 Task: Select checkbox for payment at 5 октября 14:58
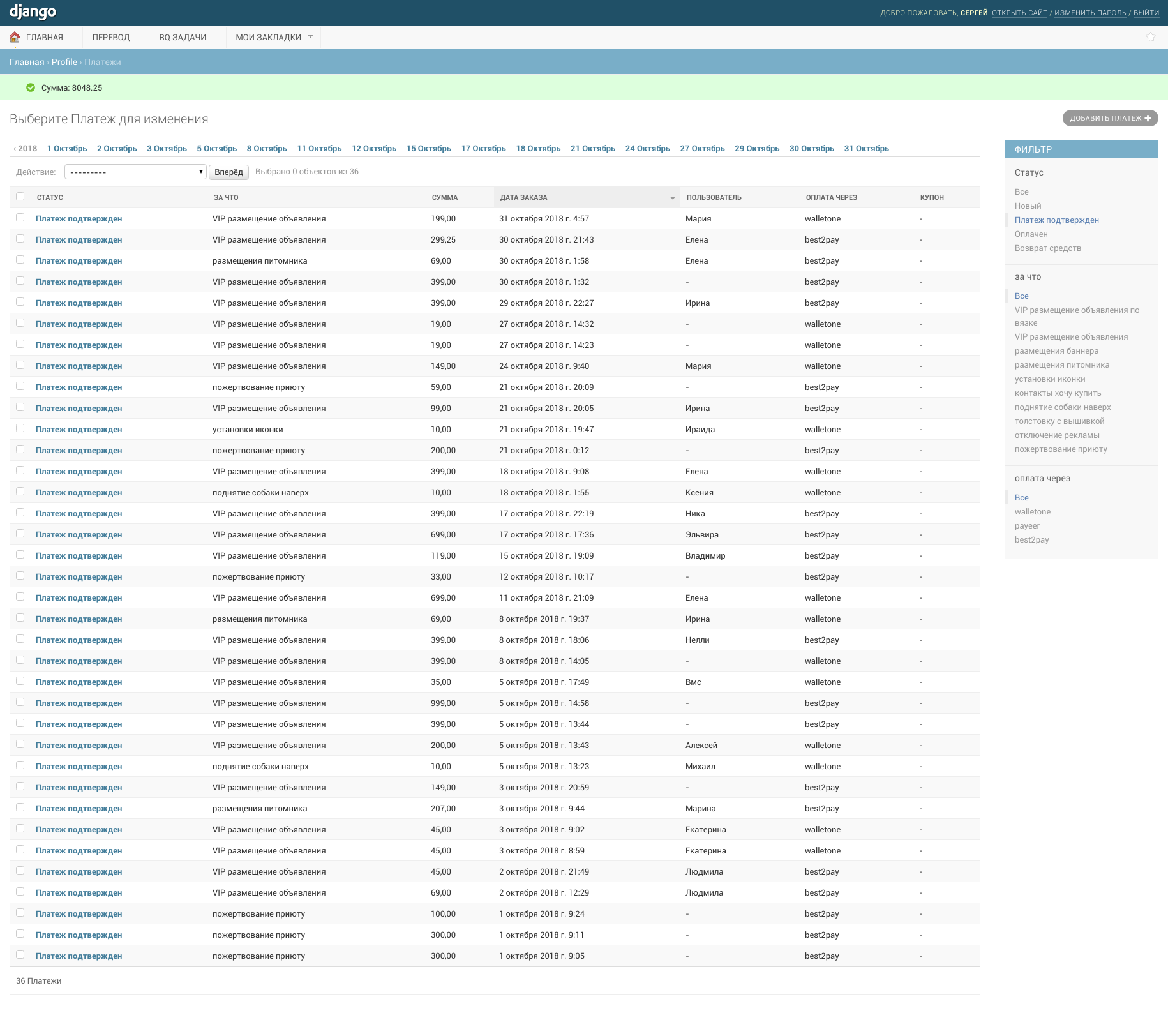[x=20, y=702]
